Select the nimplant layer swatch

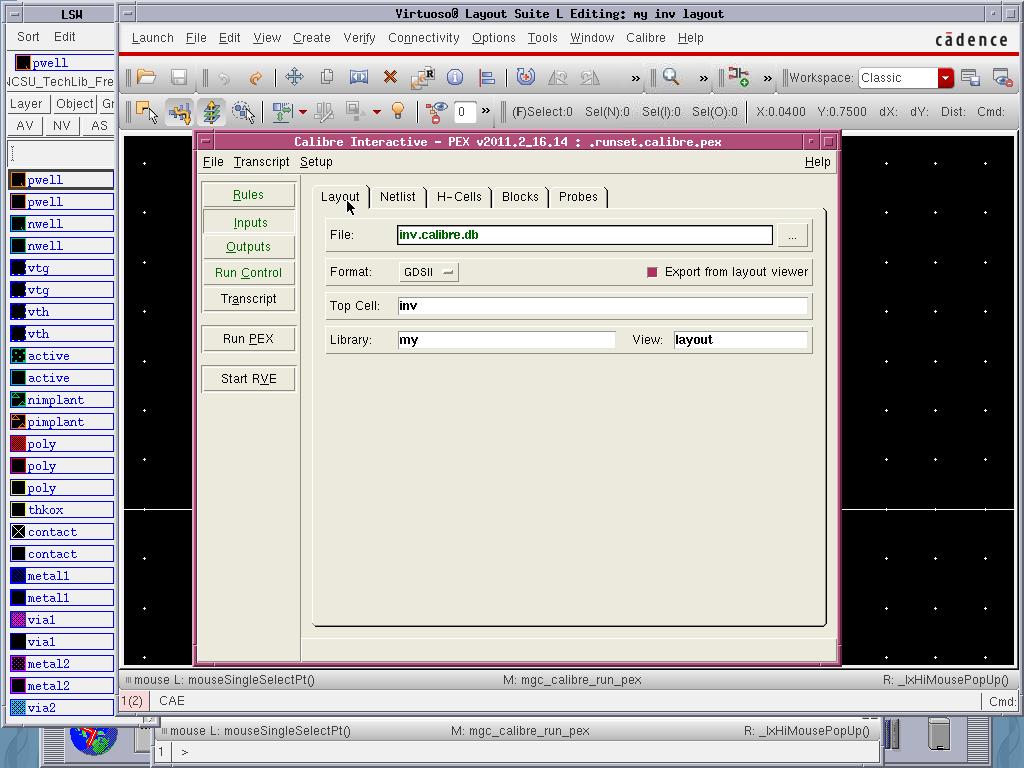[18, 400]
